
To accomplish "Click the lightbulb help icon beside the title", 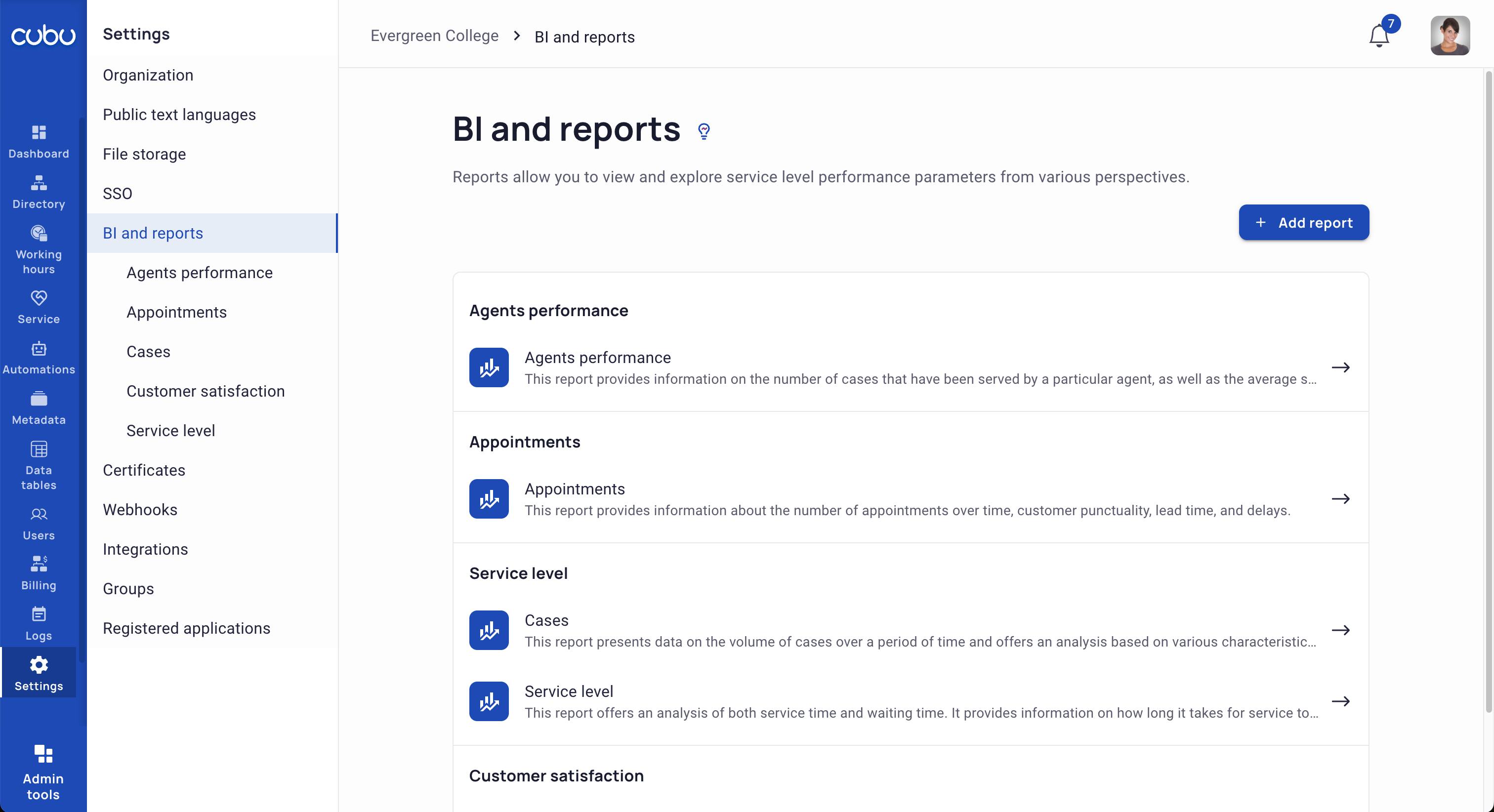I will (704, 131).
